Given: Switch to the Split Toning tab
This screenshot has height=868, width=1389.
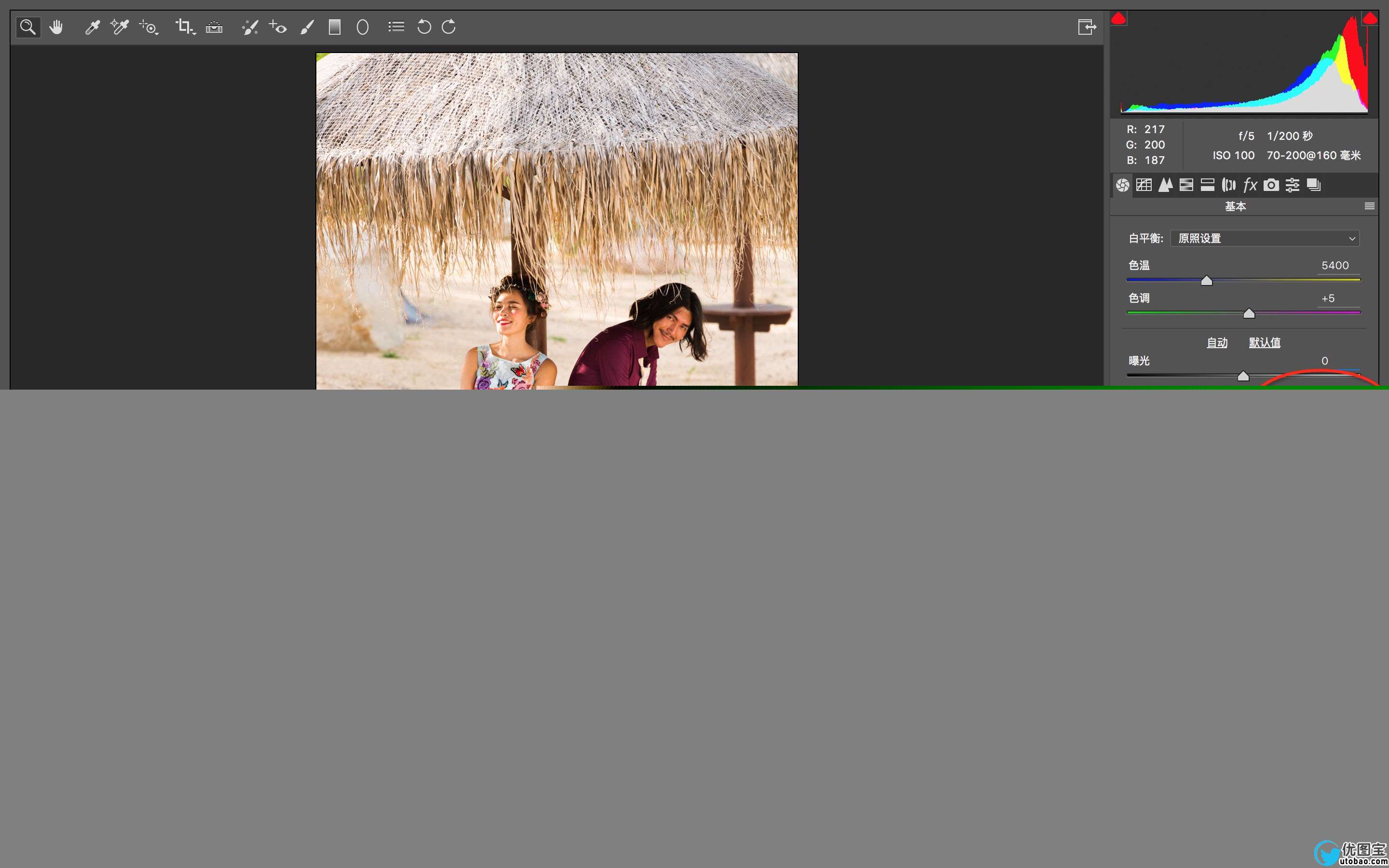Looking at the screenshot, I should (x=1208, y=185).
